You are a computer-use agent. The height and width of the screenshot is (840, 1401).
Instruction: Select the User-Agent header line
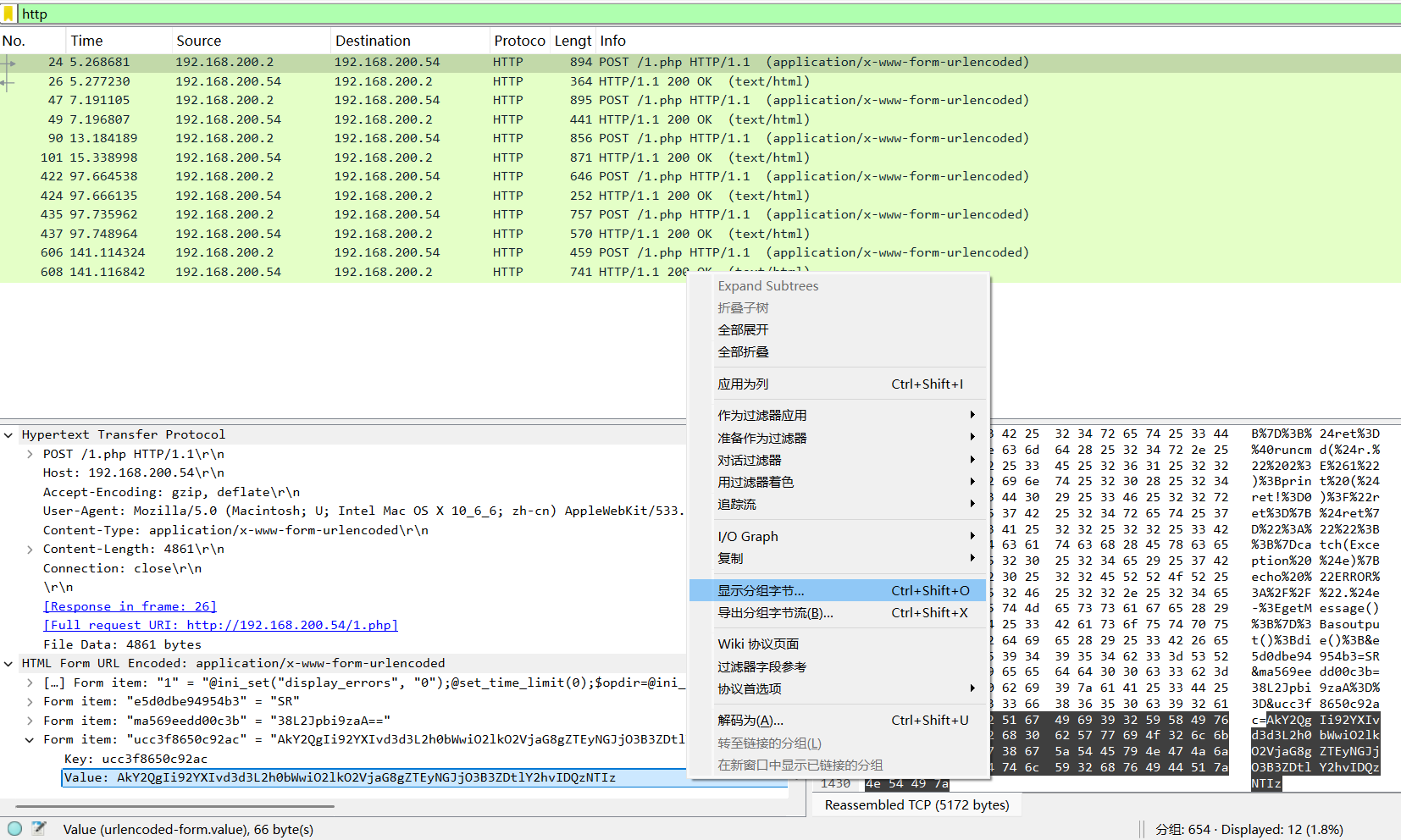click(x=364, y=511)
